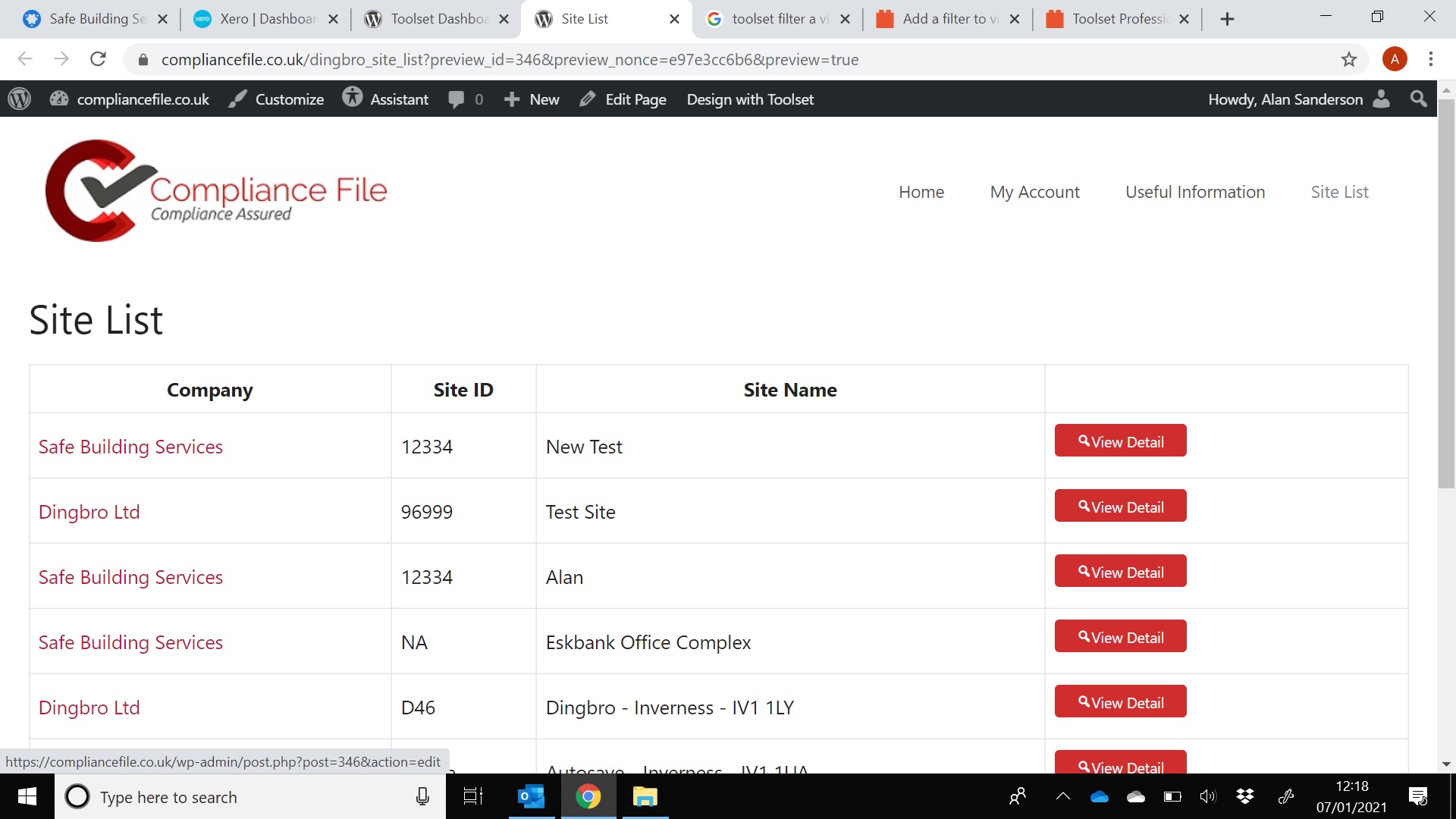Show hidden system tray icons
This screenshot has width=1456, height=819.
click(x=1062, y=796)
